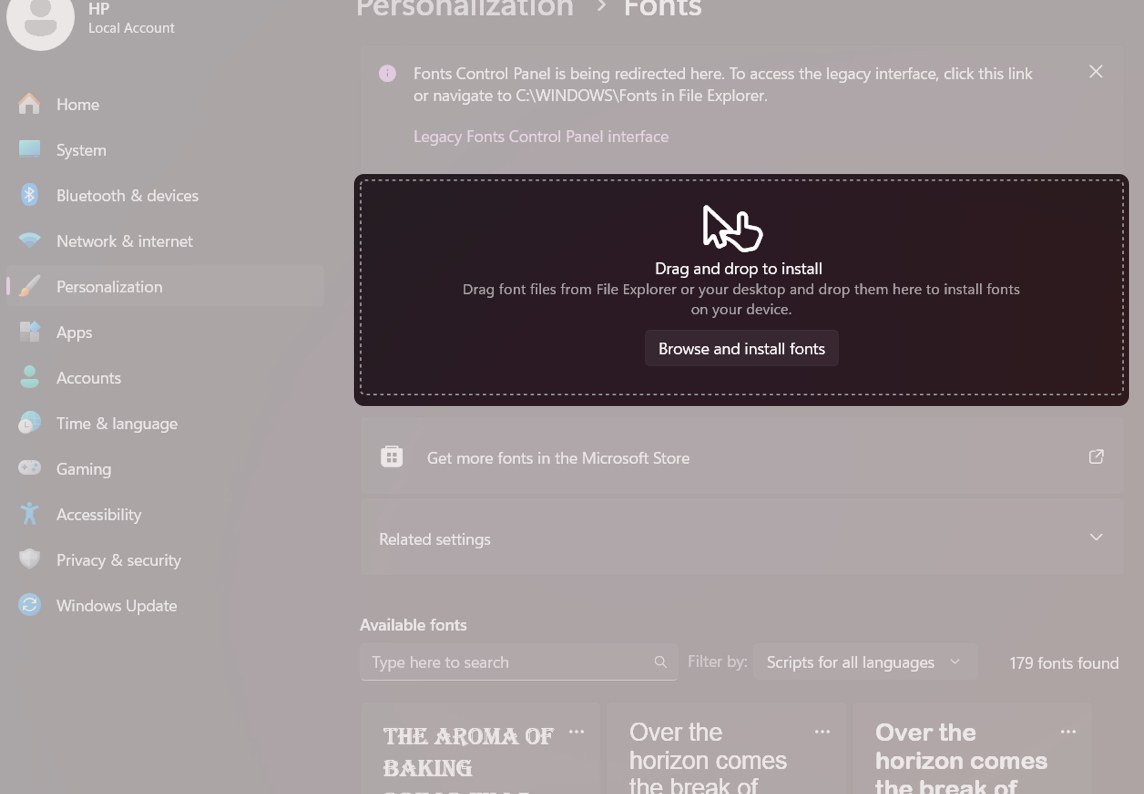Open the Aroma of Baking font options menu

point(576,731)
